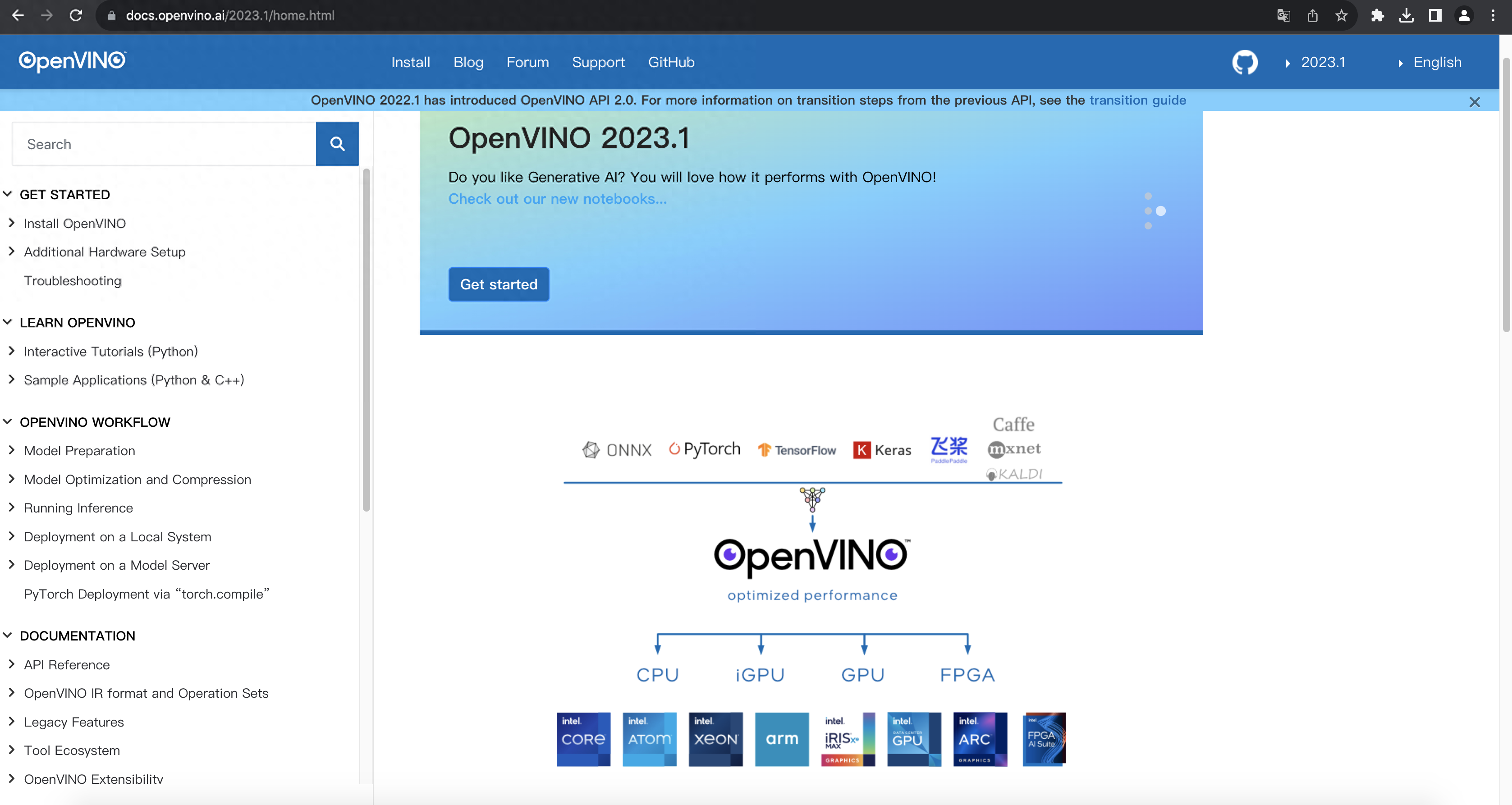Screen dimensions: 1512x805
Task: Click the TensorFlow framework logo
Action: pyautogui.click(x=797, y=450)
